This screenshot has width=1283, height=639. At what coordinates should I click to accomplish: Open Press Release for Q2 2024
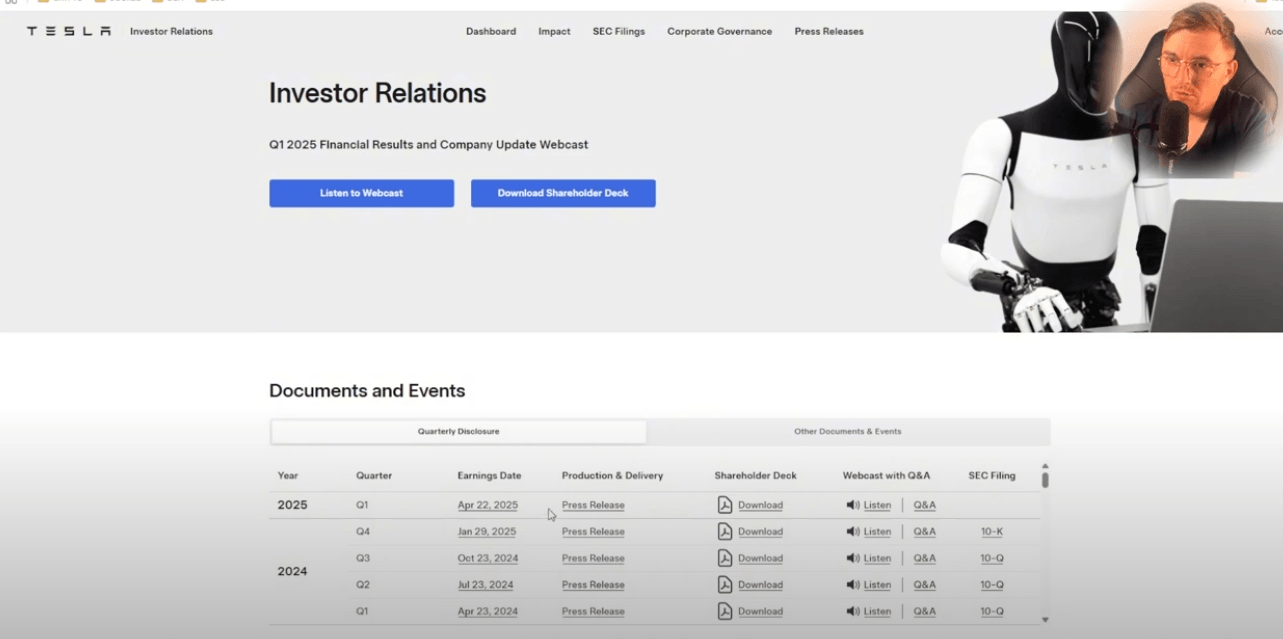[593, 585]
